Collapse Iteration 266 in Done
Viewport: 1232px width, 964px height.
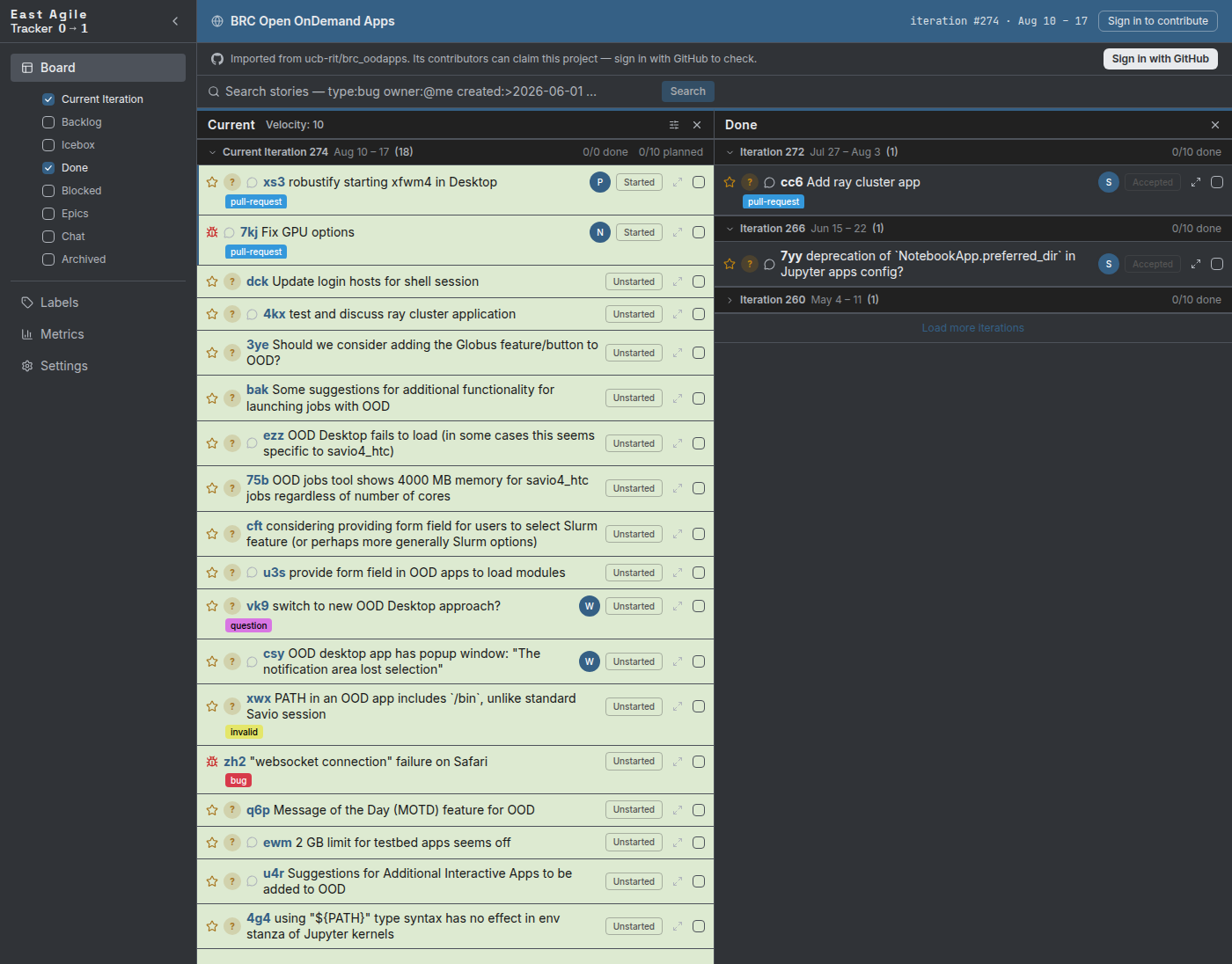pyautogui.click(x=730, y=229)
